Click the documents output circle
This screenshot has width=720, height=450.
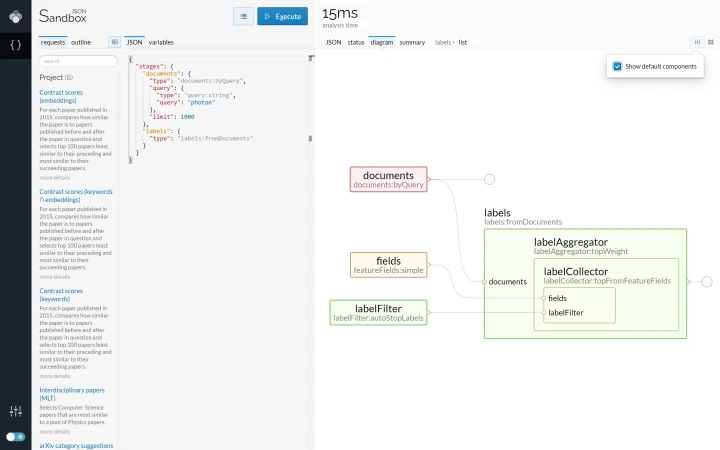click(x=489, y=180)
